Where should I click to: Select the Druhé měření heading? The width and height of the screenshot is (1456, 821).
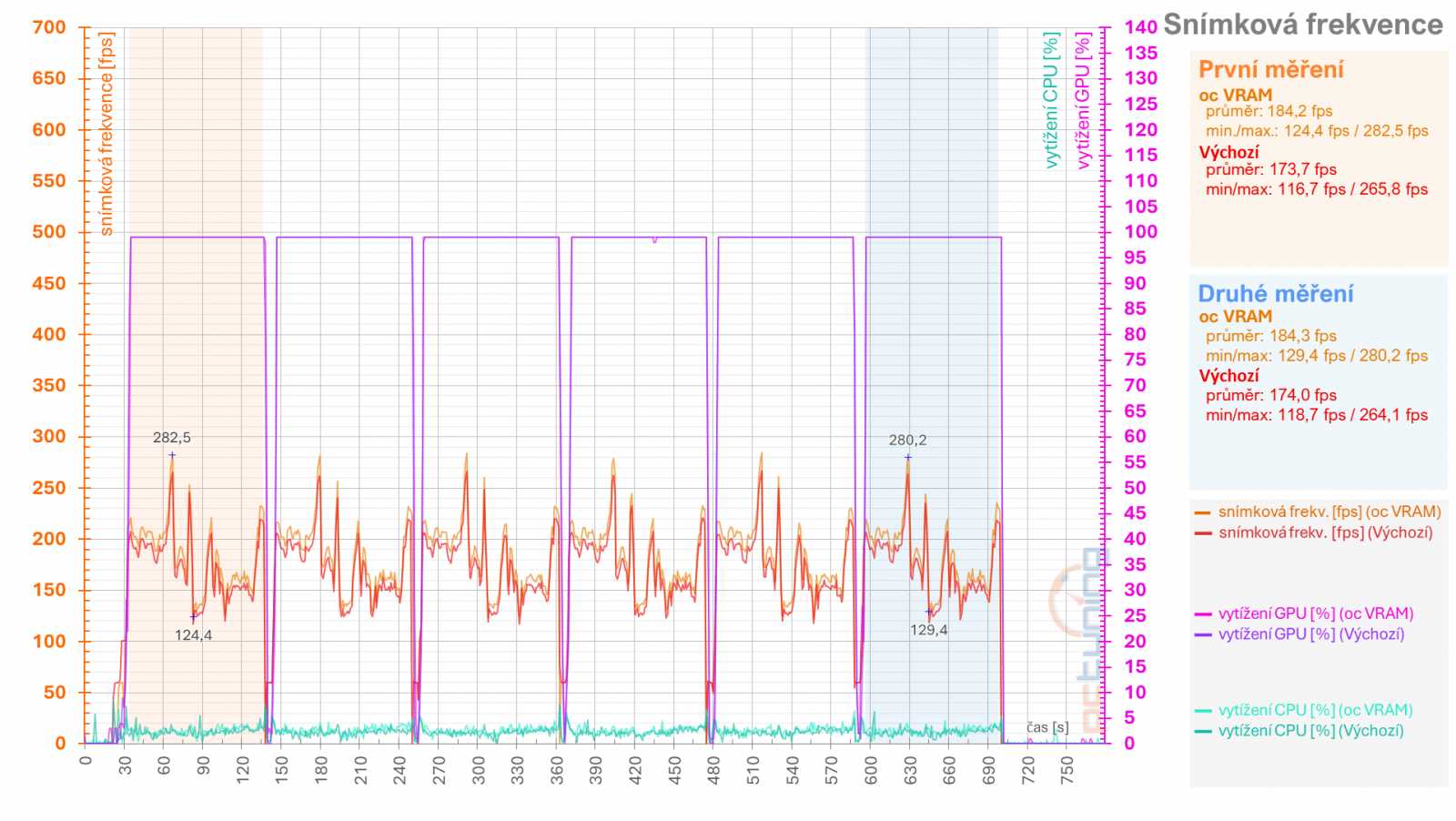click(x=1275, y=293)
